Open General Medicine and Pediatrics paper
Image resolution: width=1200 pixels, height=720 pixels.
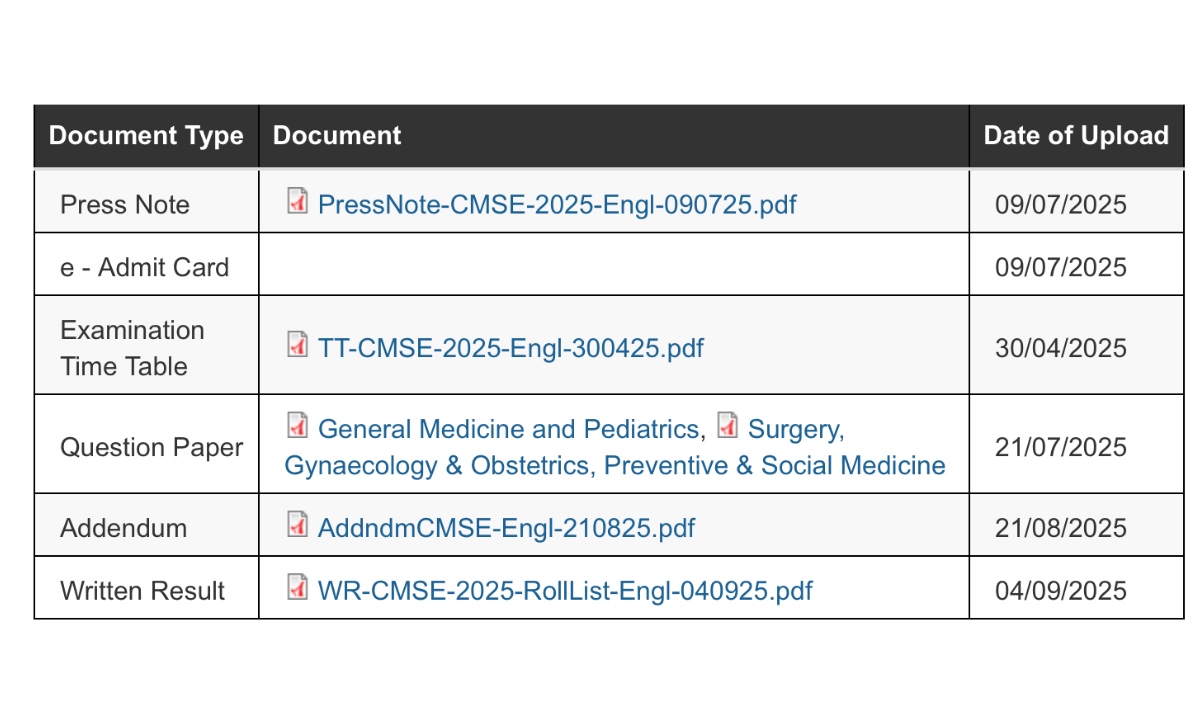click(508, 429)
